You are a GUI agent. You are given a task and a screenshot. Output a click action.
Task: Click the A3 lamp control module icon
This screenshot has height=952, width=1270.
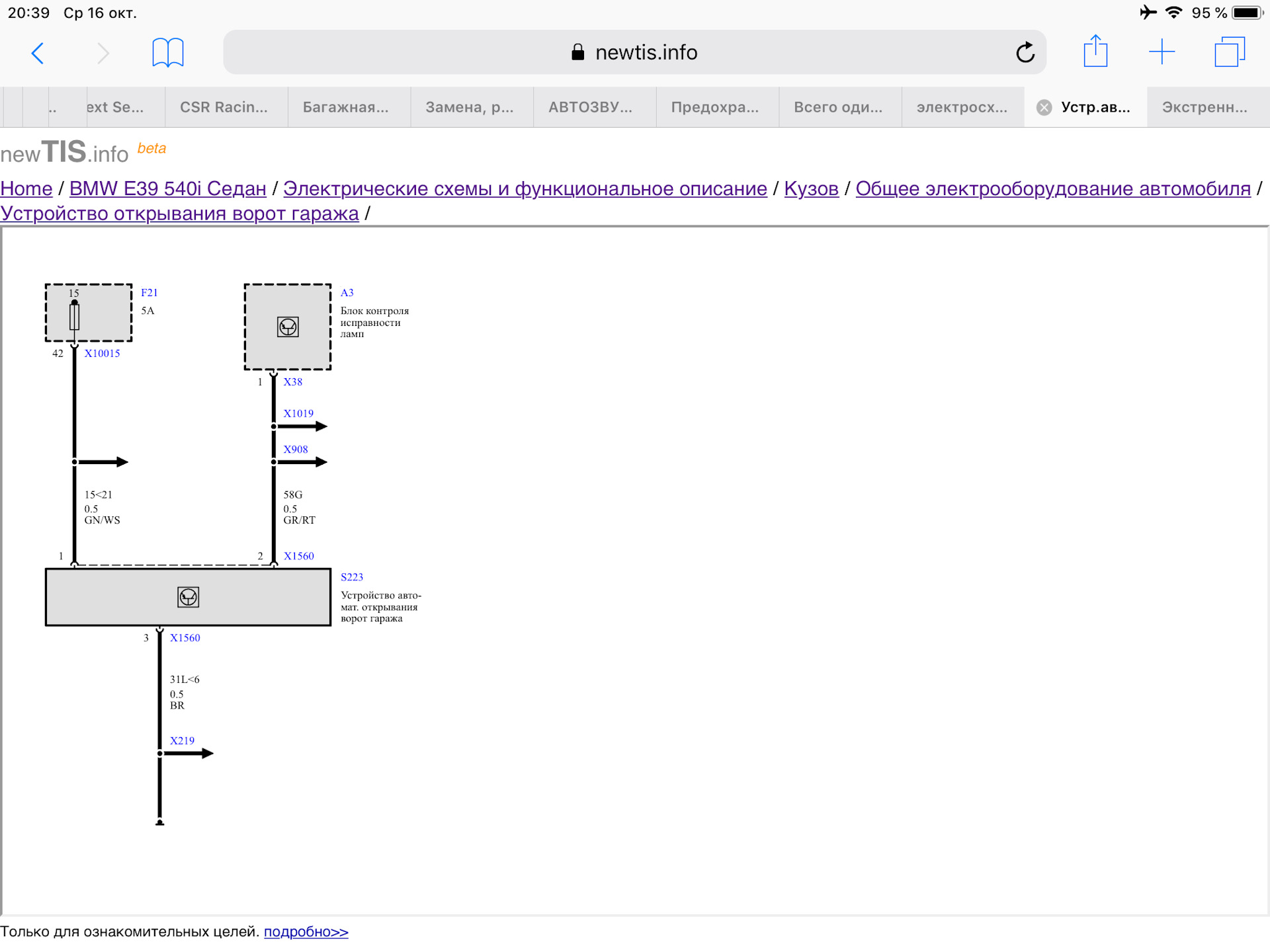pyautogui.click(x=288, y=327)
